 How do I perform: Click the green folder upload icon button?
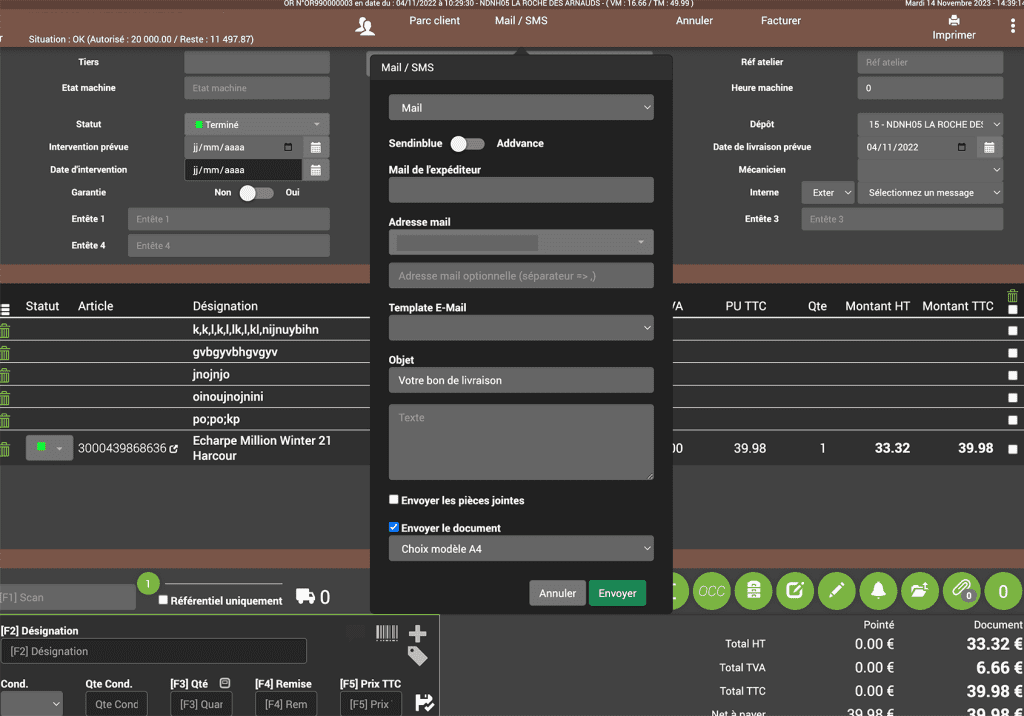pyautogui.click(x=920, y=591)
